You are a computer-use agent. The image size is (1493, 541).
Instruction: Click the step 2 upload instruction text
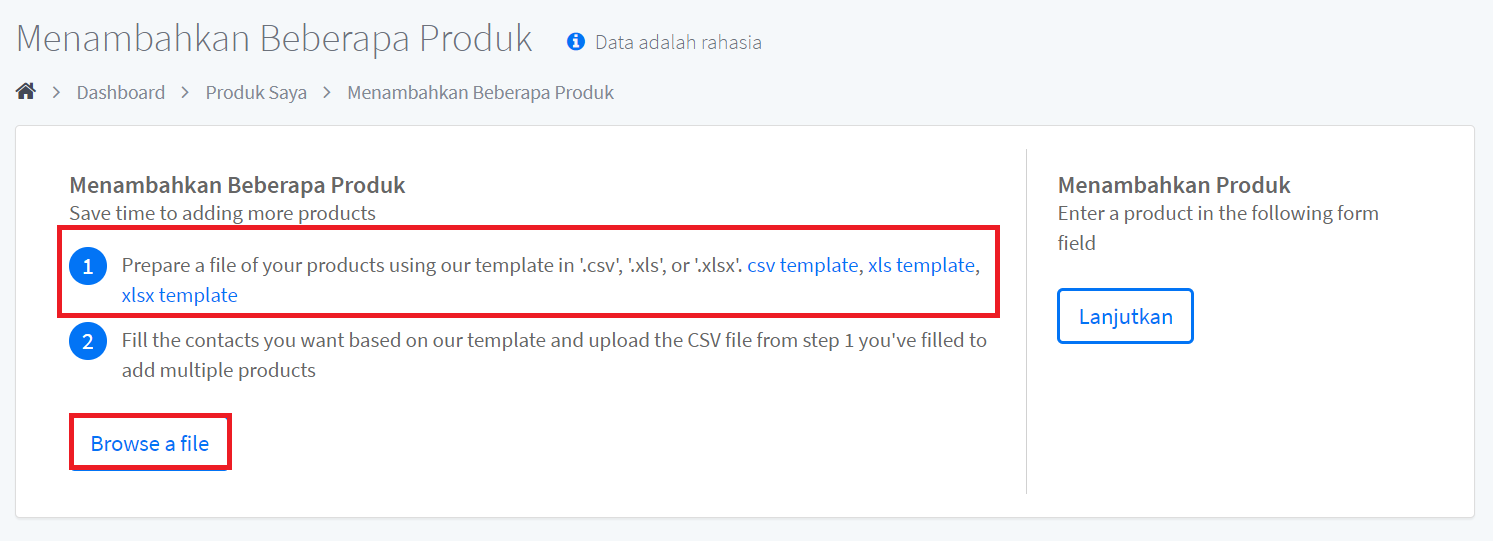coord(554,355)
